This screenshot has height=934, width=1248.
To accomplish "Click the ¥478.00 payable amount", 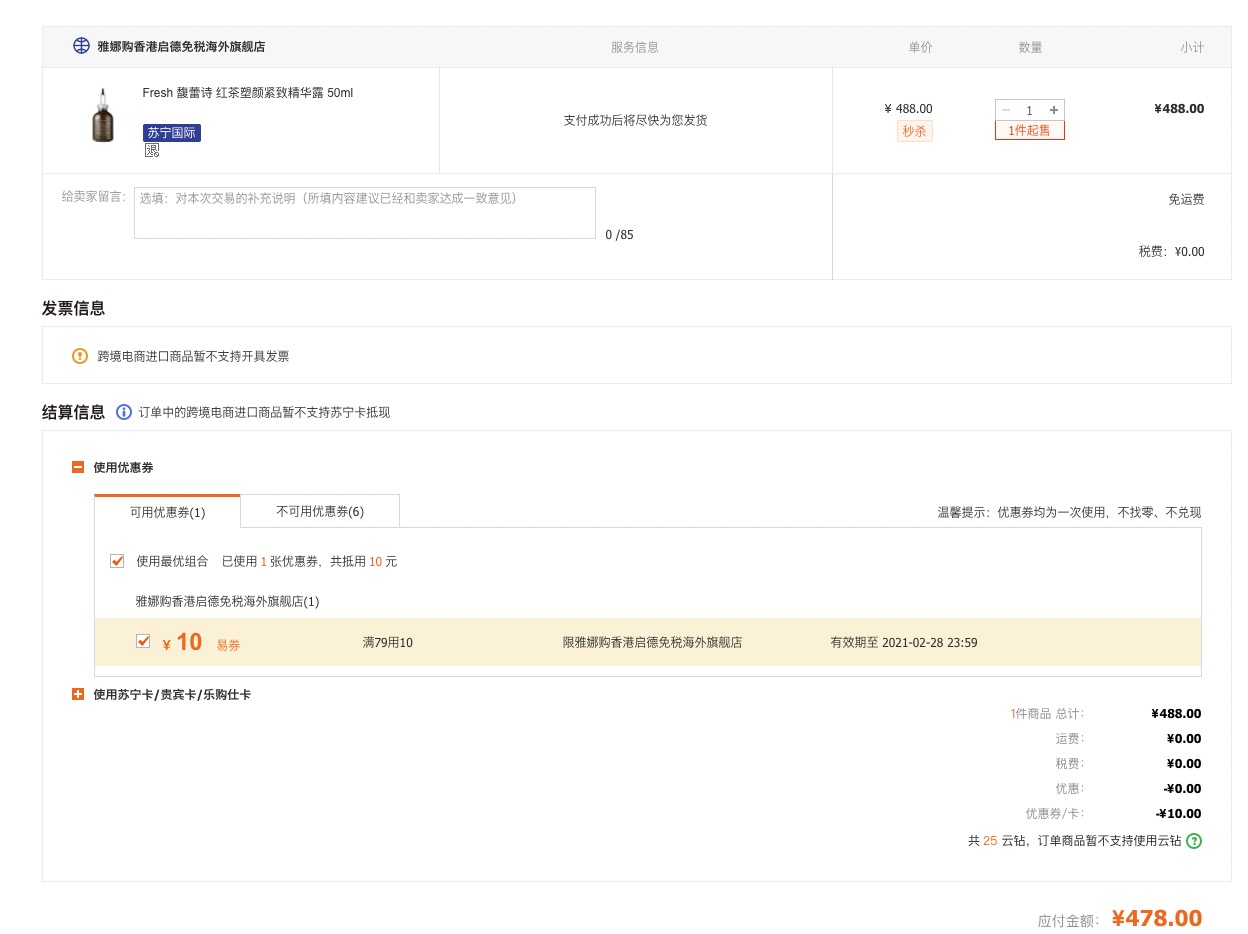I will 1157,918.
